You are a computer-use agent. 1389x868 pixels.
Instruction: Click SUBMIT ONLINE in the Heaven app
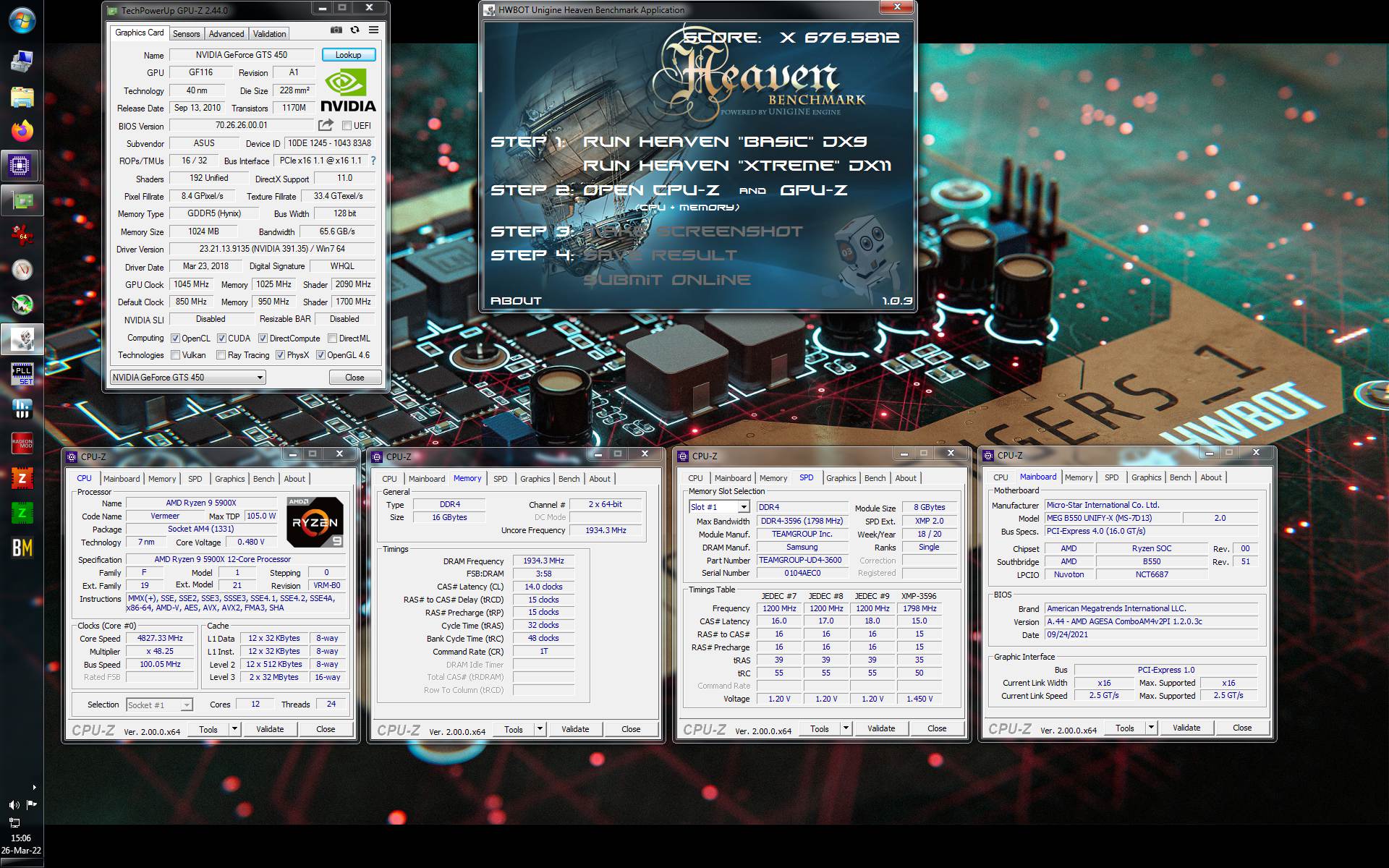pos(667,280)
